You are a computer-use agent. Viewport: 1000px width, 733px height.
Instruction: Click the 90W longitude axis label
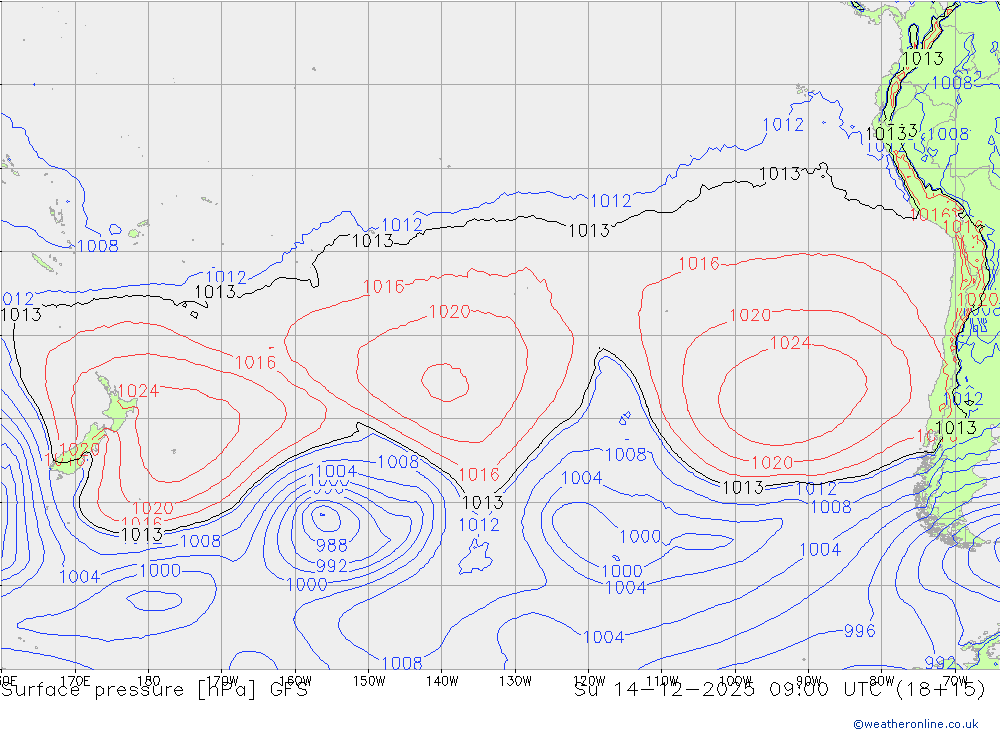point(809,681)
